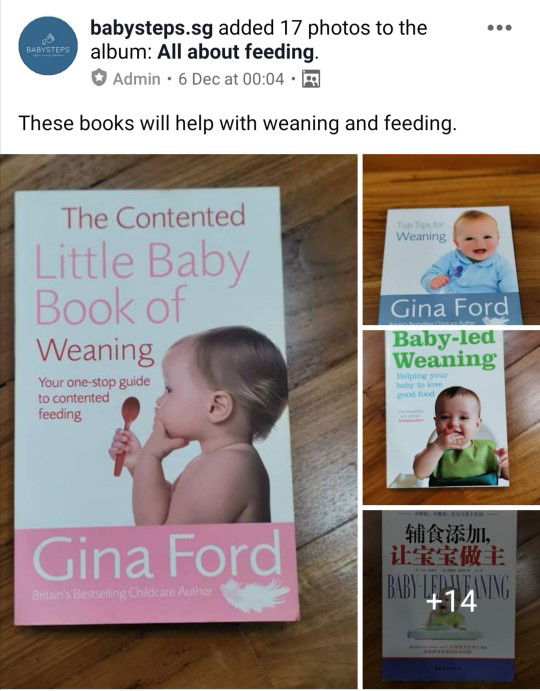Click the Gina Ford pink banner in large photo
The image size is (540, 691).
click(x=155, y=574)
